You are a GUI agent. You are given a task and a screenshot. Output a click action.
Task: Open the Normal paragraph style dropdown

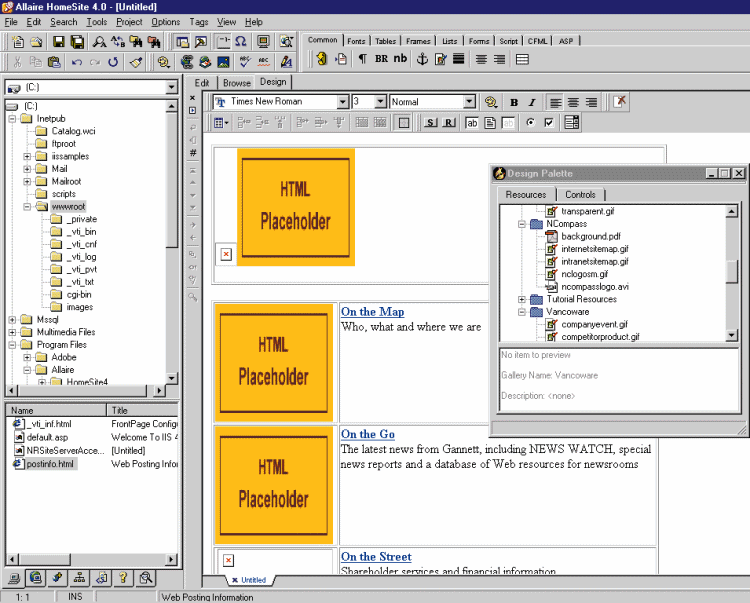point(469,102)
